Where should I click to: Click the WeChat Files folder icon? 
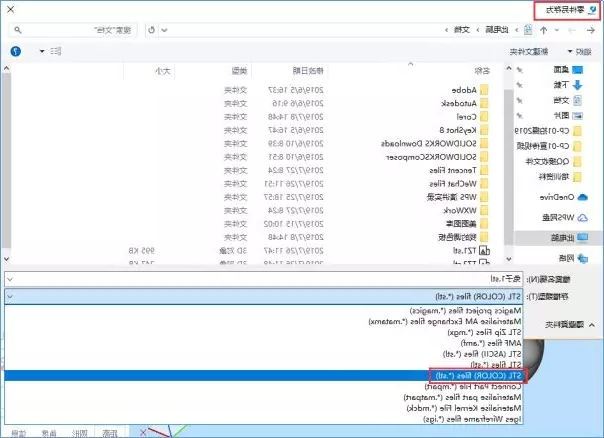484,184
